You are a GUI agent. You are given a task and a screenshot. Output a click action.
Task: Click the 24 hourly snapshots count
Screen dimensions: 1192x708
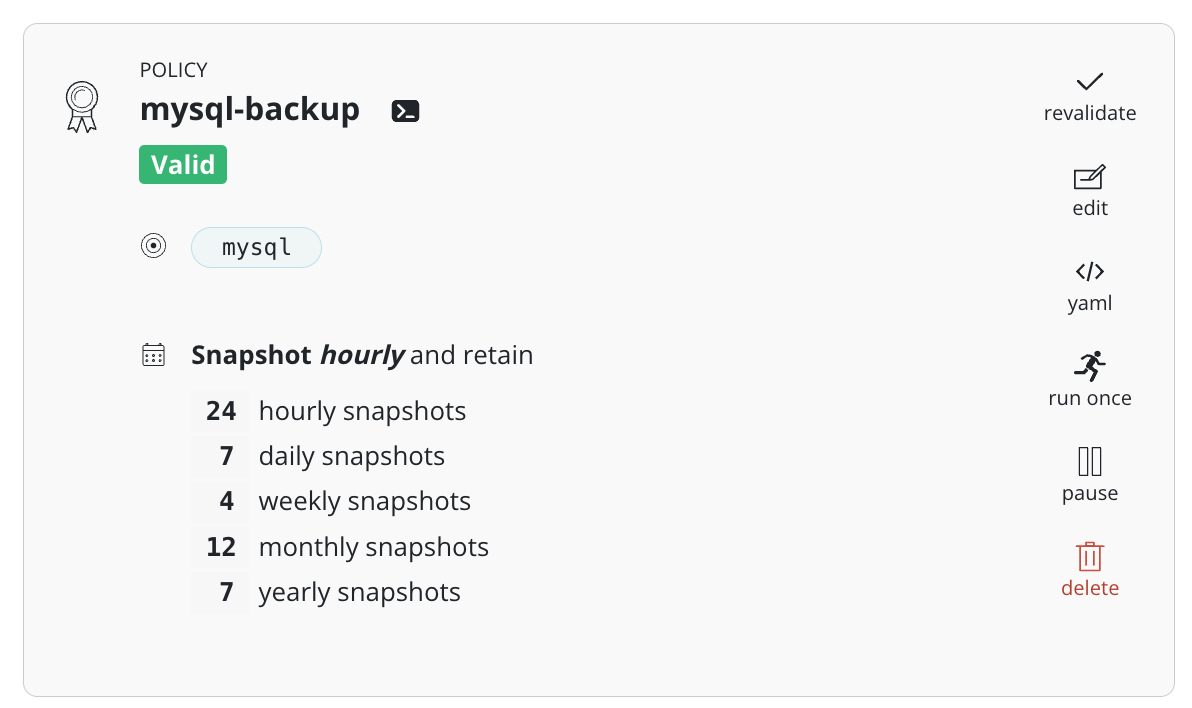[x=221, y=411]
